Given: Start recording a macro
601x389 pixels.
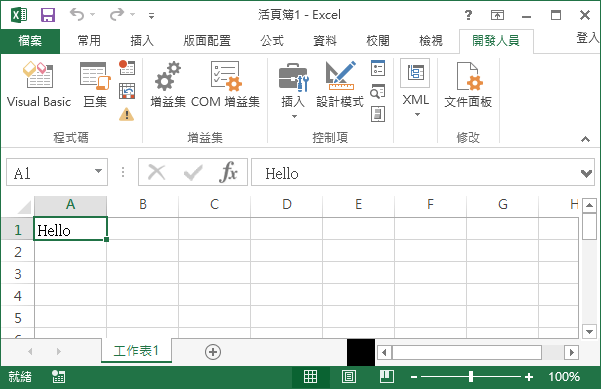Looking at the screenshot, I should coord(126,67).
